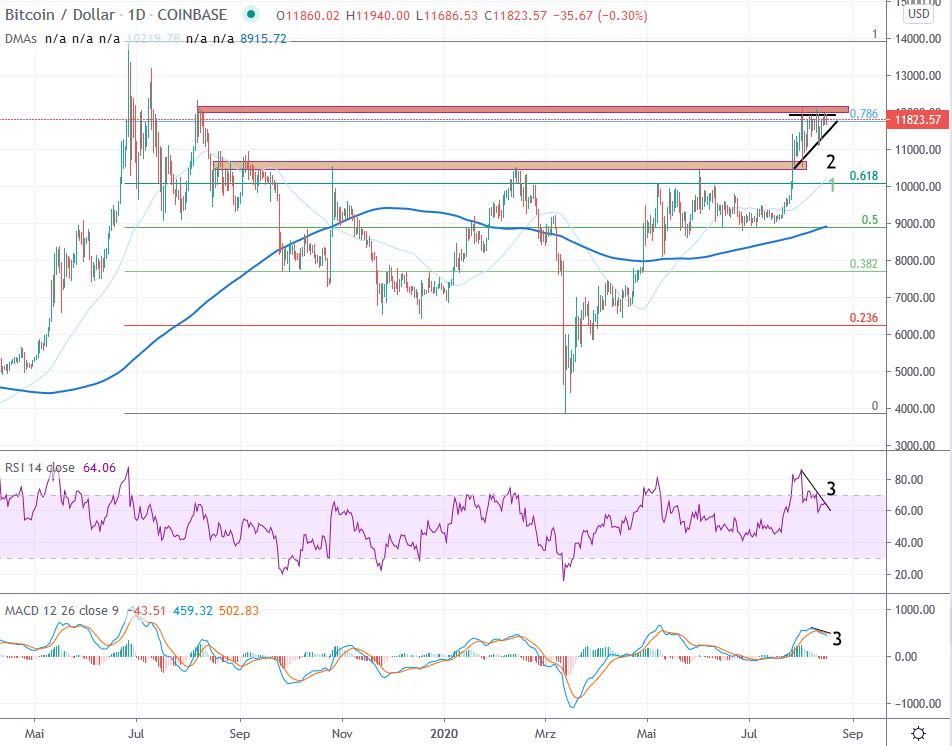
Task: Click the 0.618 Fibonacci level label
Action: (863, 176)
